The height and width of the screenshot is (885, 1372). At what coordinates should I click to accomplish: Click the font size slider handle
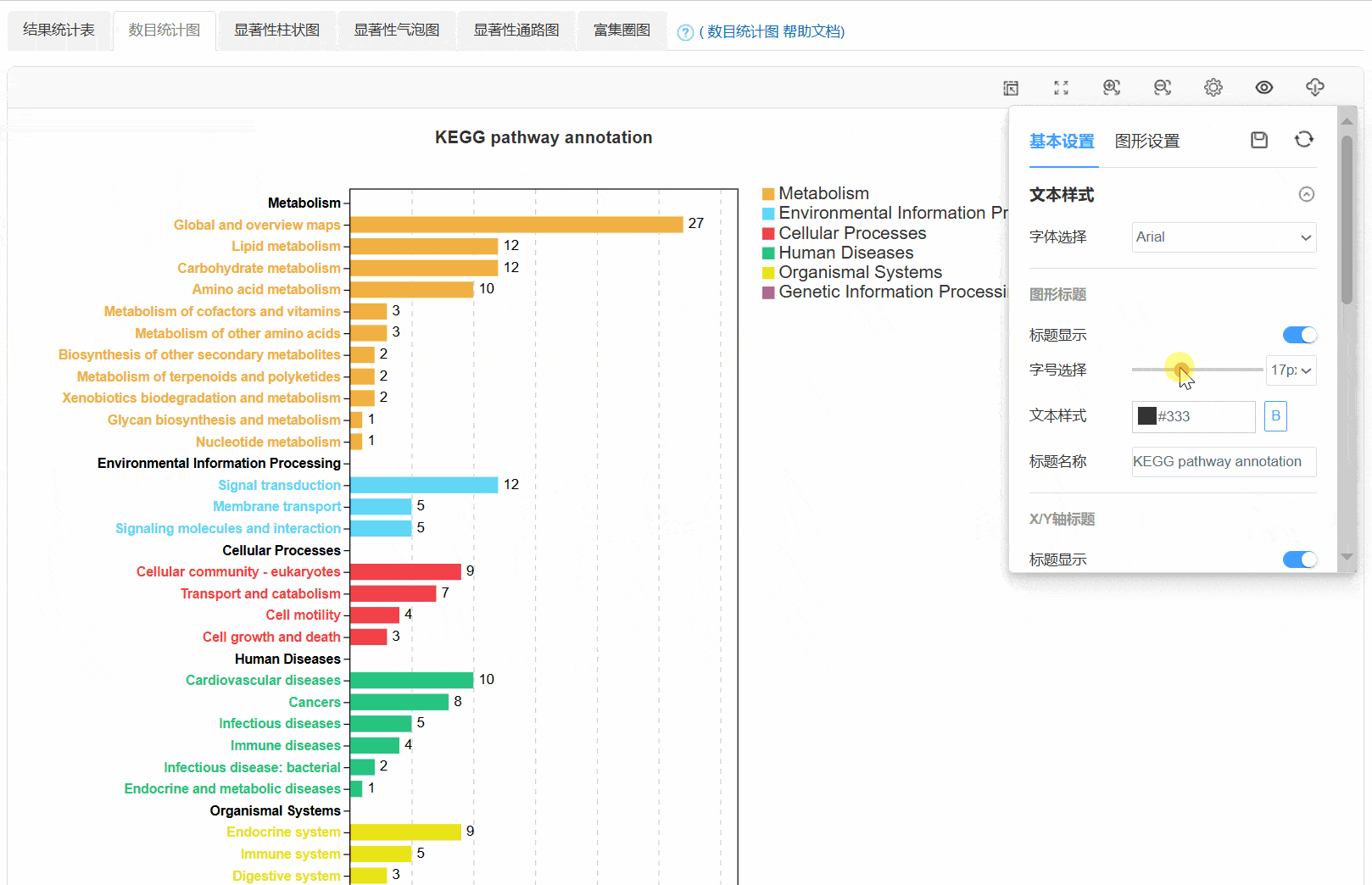tap(1181, 370)
